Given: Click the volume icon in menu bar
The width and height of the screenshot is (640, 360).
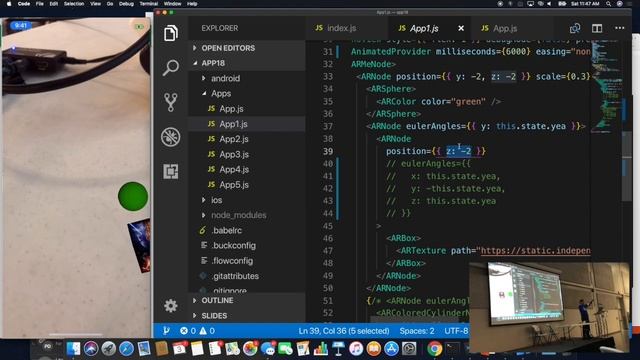Looking at the screenshot, I should pos(549,4).
